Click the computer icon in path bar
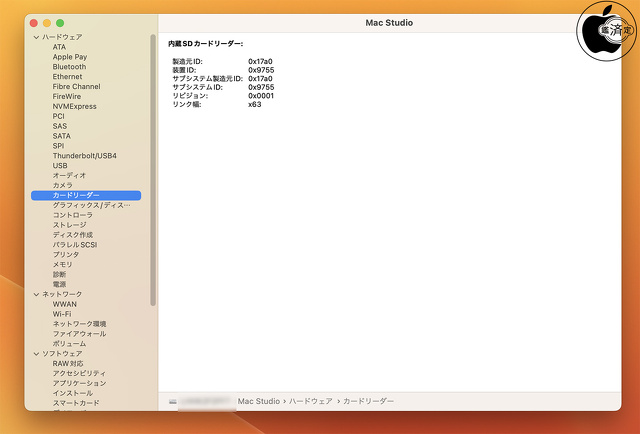Image resolution: width=640 pixels, height=434 pixels. 173,402
